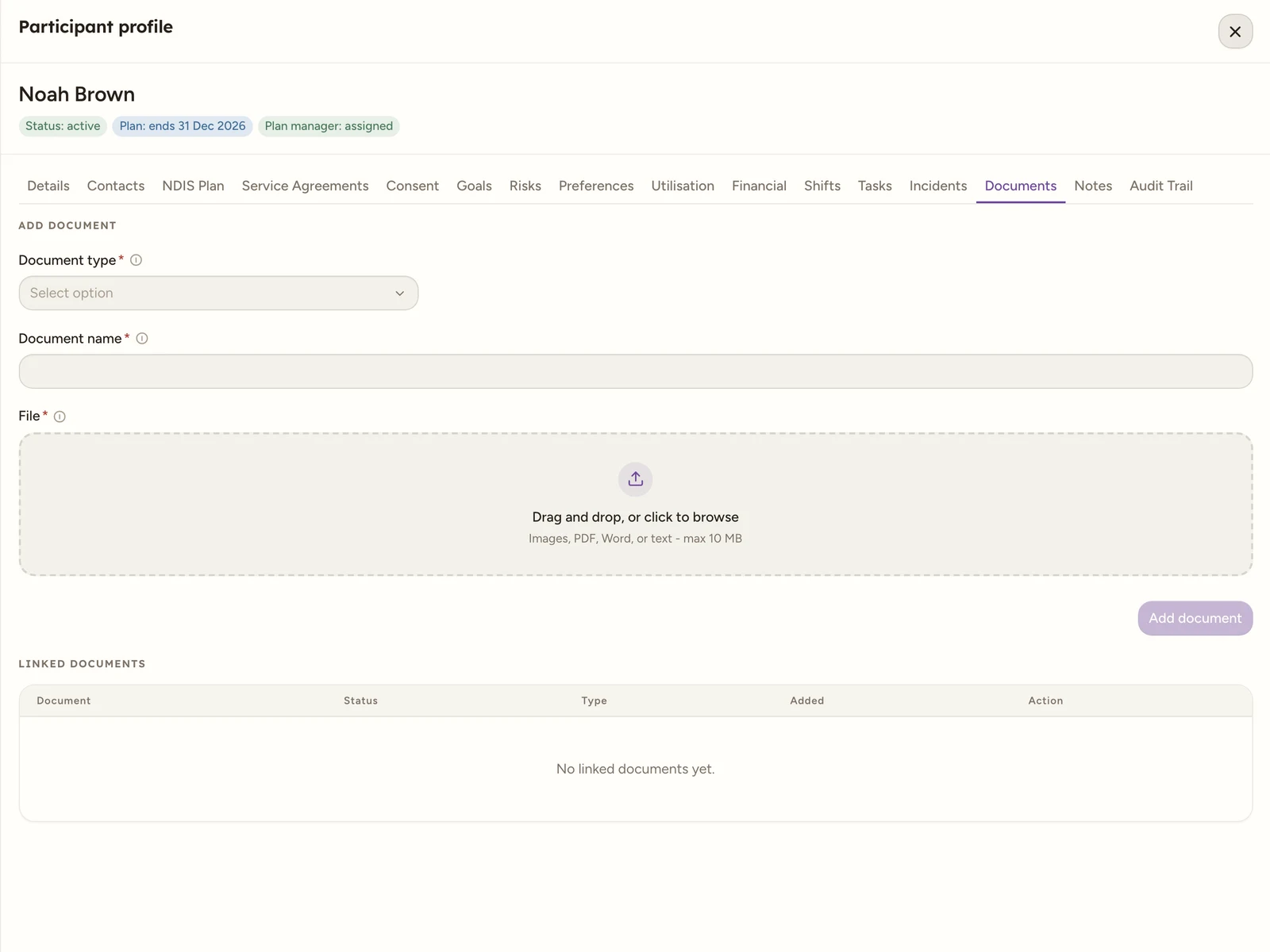Open the Document type dropdown
1270x952 pixels.
pyautogui.click(x=218, y=294)
